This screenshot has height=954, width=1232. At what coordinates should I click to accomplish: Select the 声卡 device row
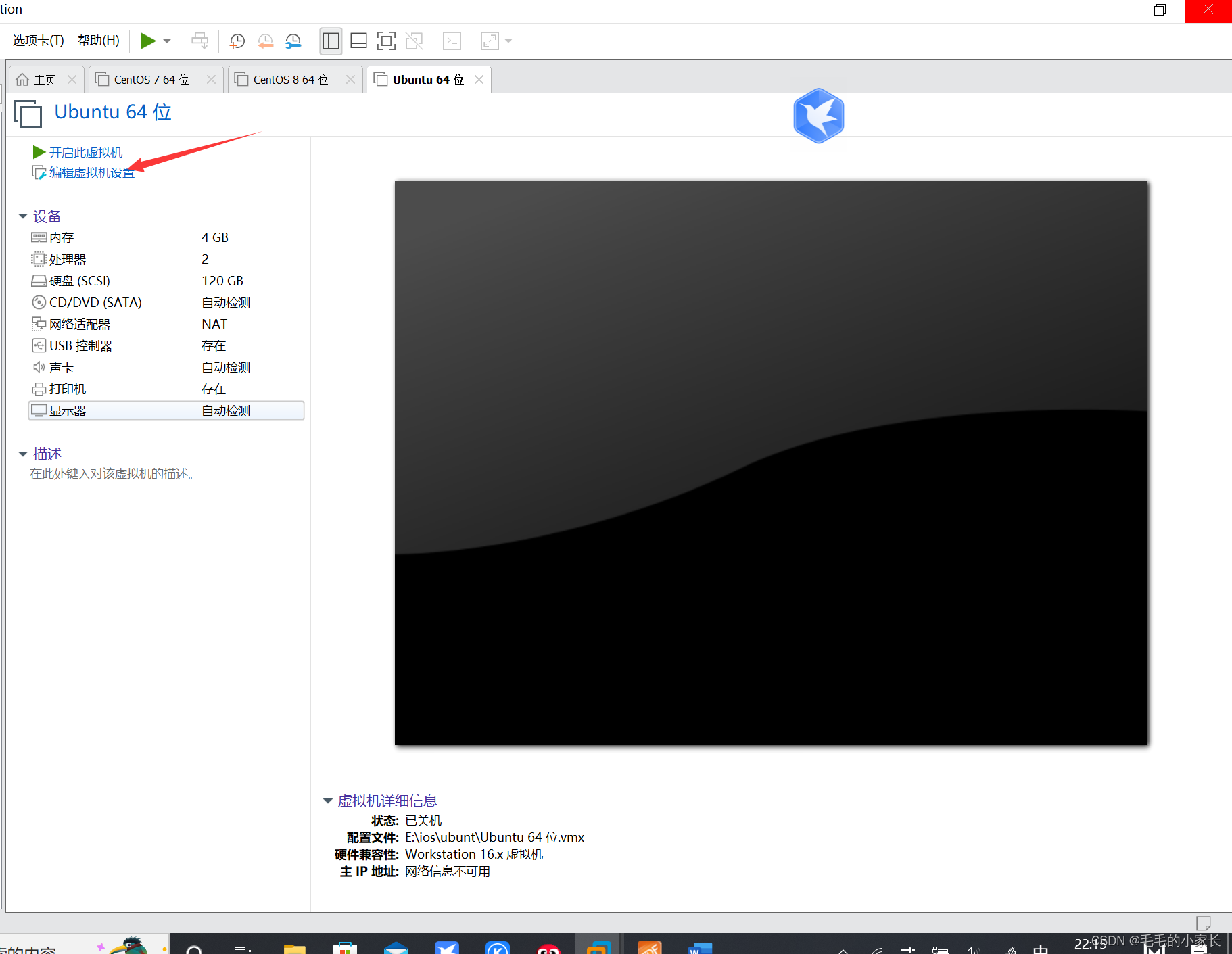166,367
